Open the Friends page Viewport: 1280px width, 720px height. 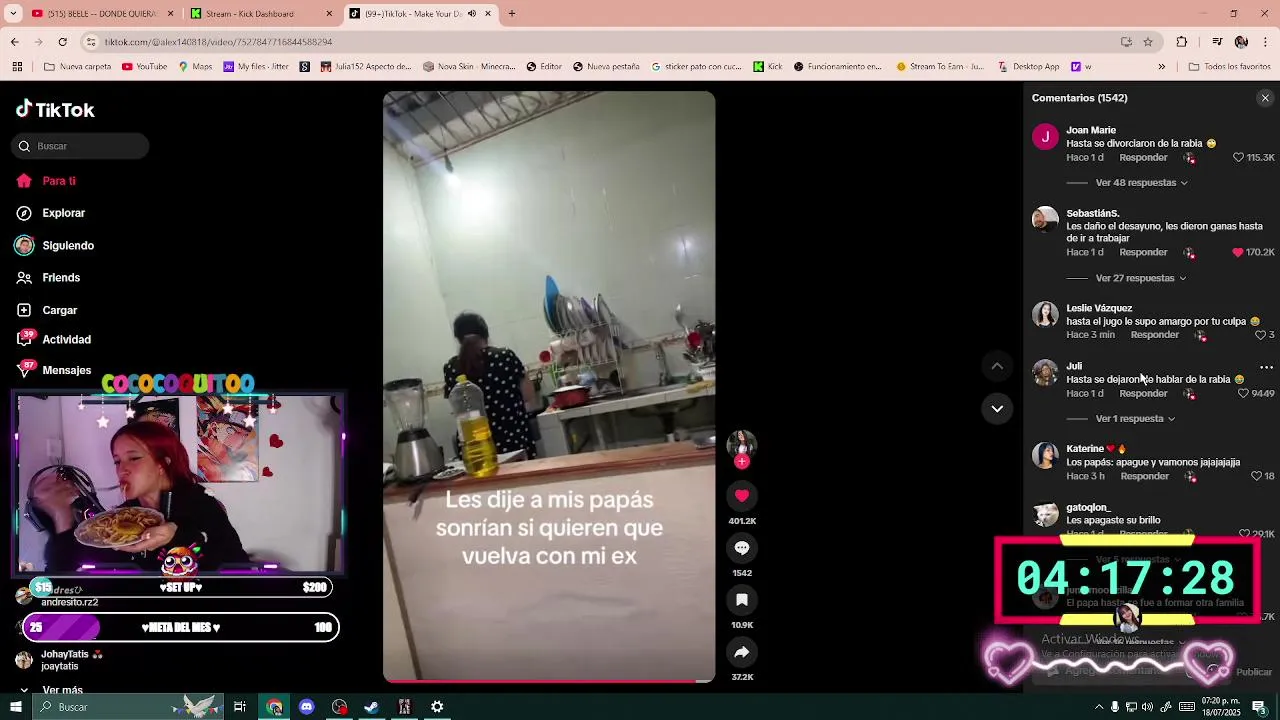[48, 277]
